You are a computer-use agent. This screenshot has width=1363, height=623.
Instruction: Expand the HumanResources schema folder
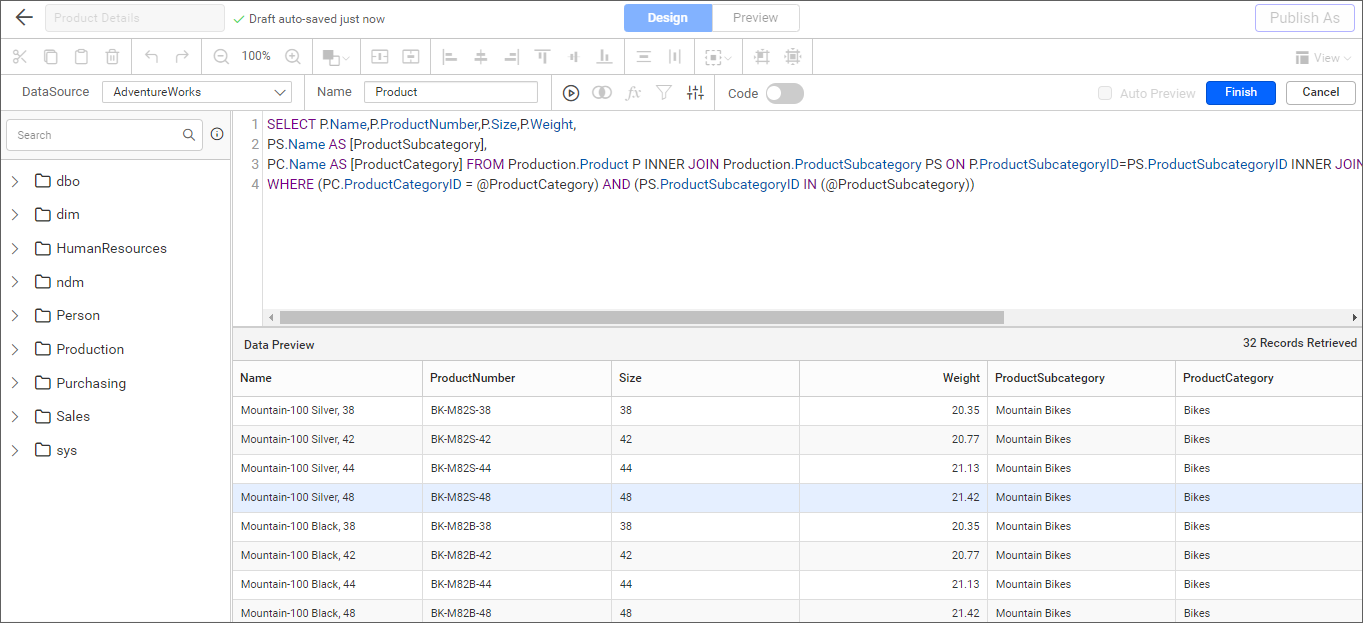coord(15,248)
